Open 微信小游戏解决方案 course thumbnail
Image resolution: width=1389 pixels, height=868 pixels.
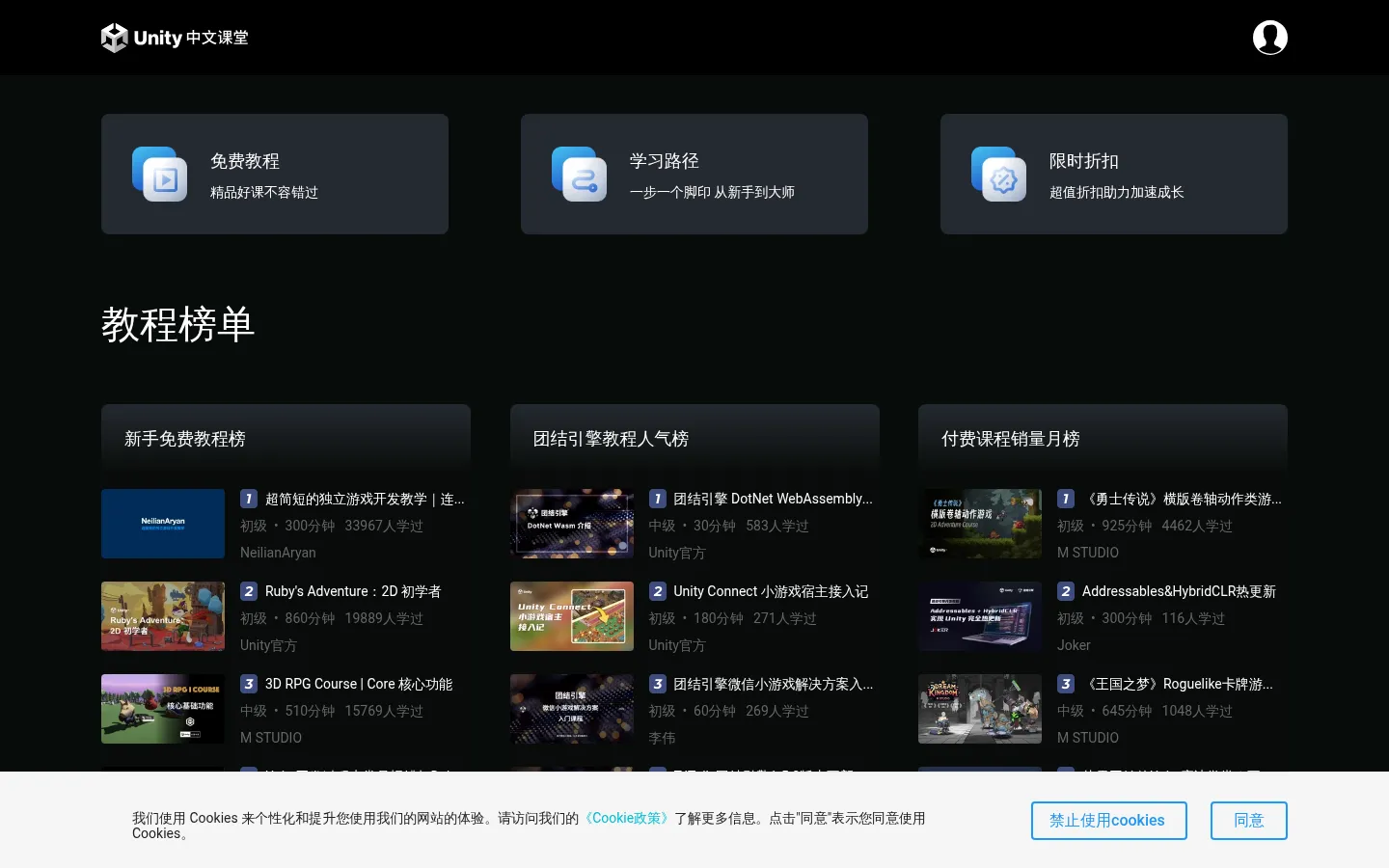click(x=572, y=709)
